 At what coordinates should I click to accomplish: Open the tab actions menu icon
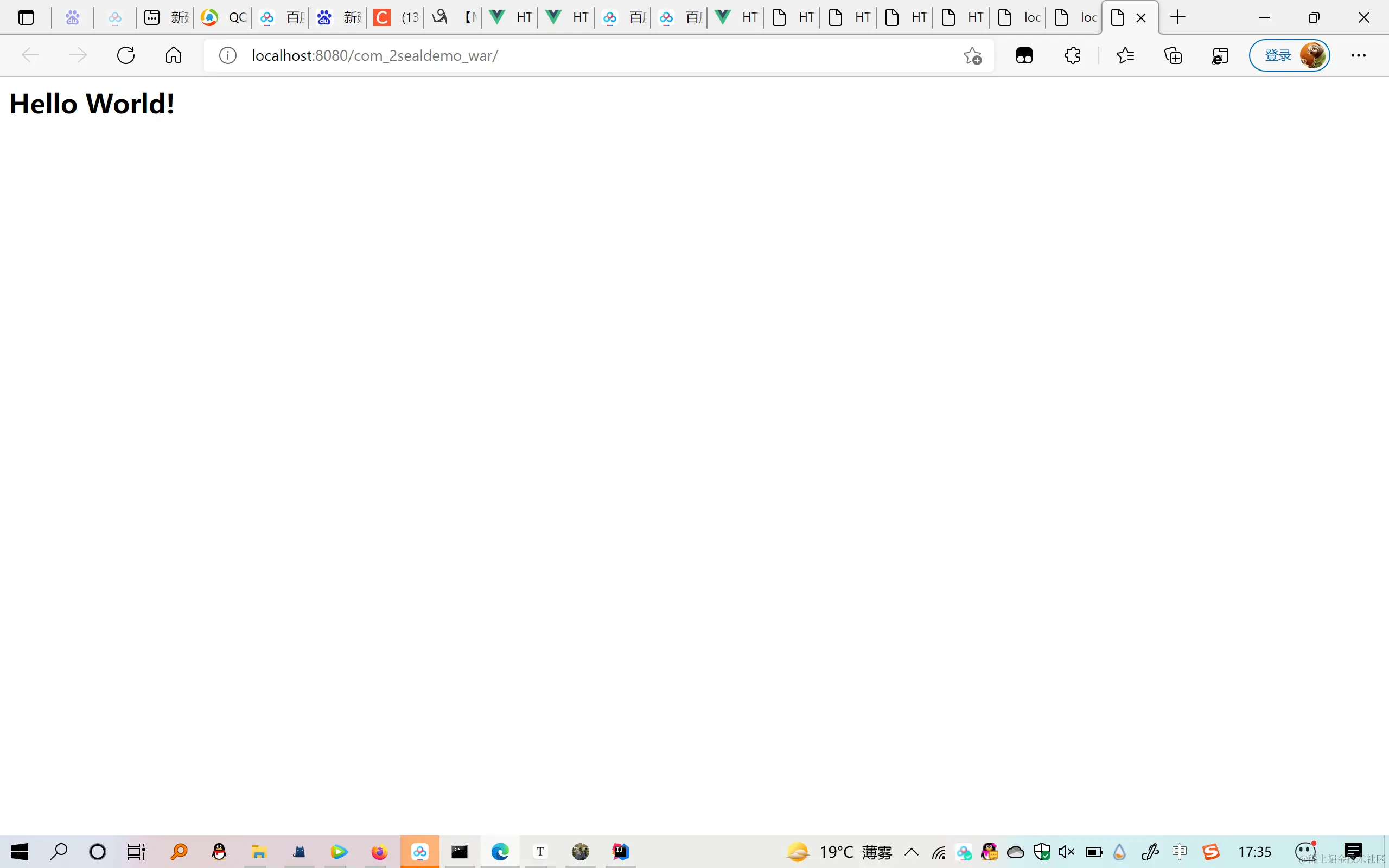coord(26,18)
